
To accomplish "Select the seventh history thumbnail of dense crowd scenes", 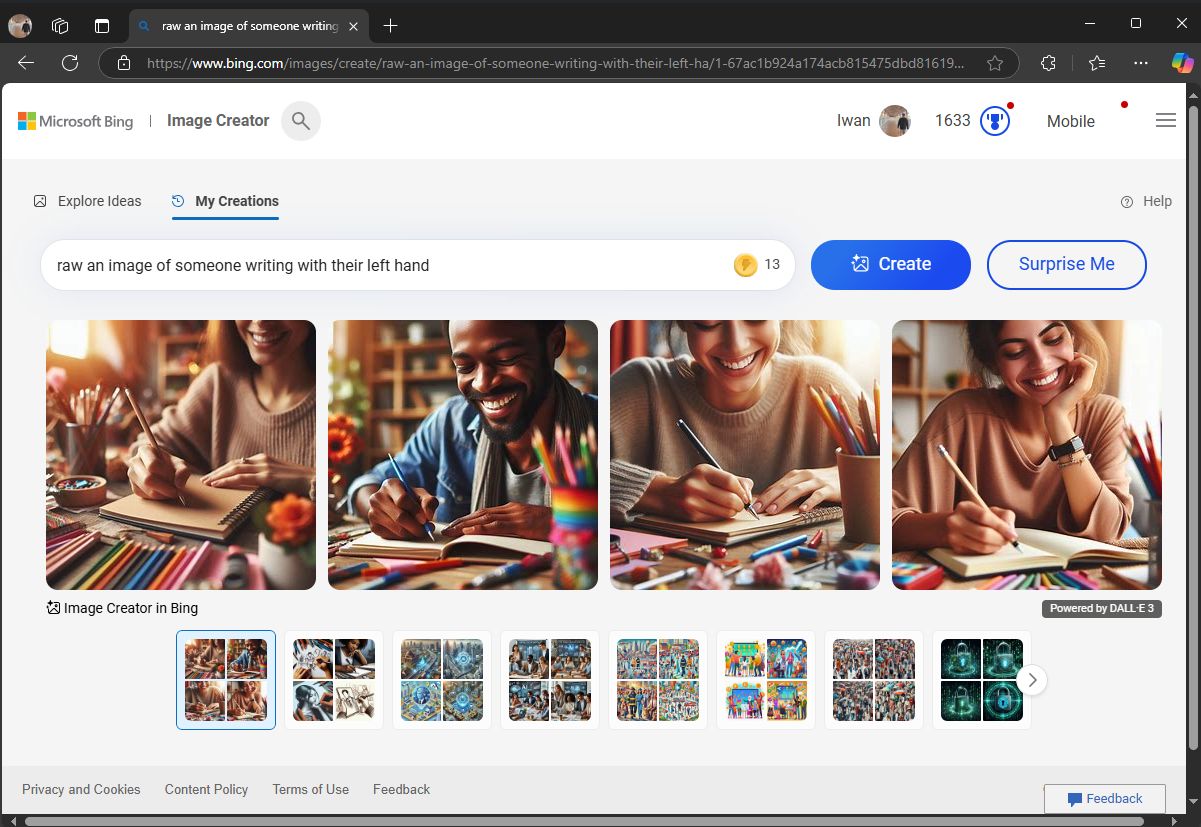I will tap(874, 680).
